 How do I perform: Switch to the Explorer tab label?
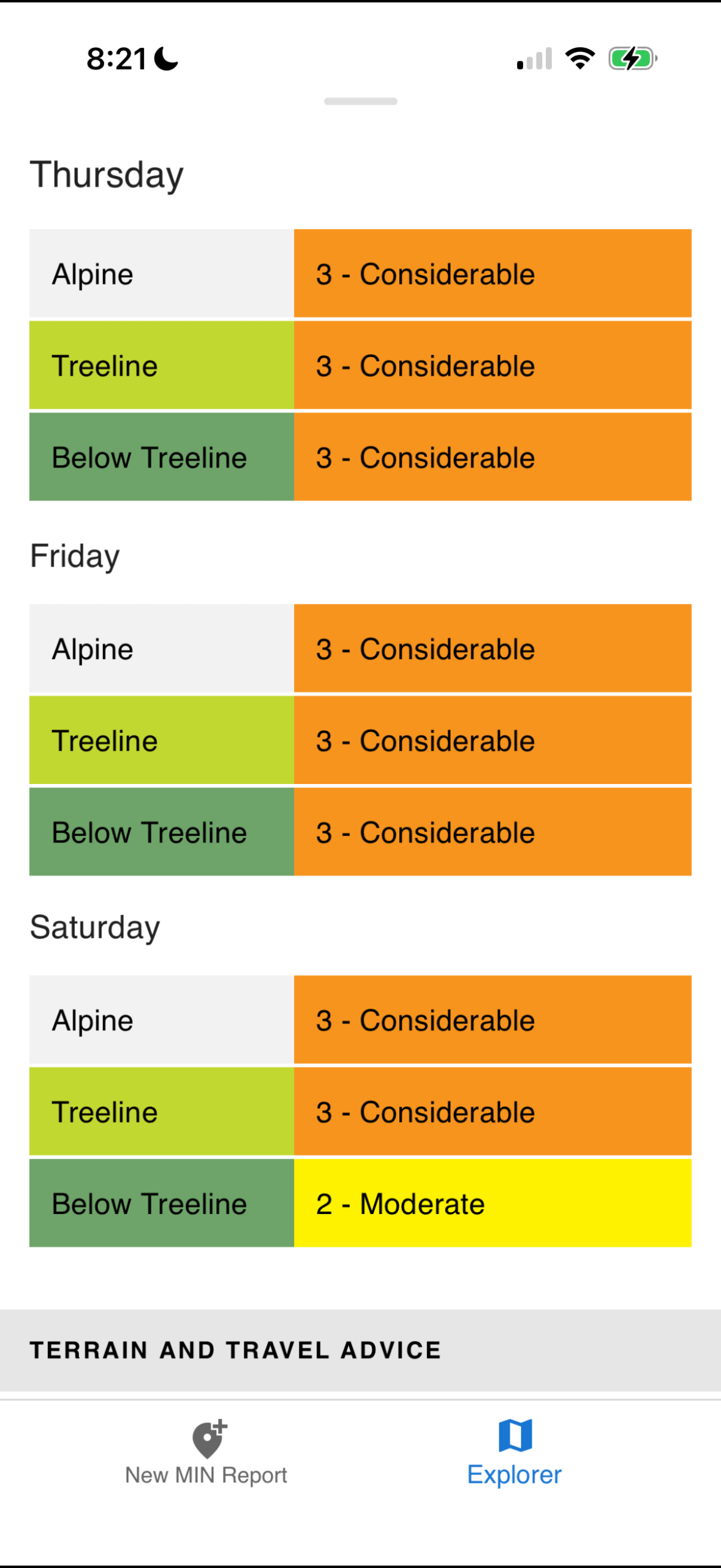[x=514, y=1475]
